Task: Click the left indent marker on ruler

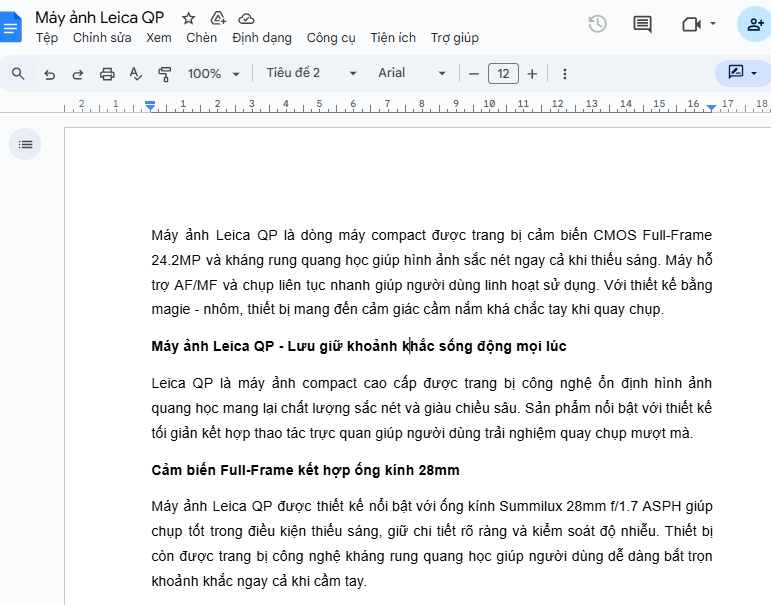Action: [x=150, y=106]
